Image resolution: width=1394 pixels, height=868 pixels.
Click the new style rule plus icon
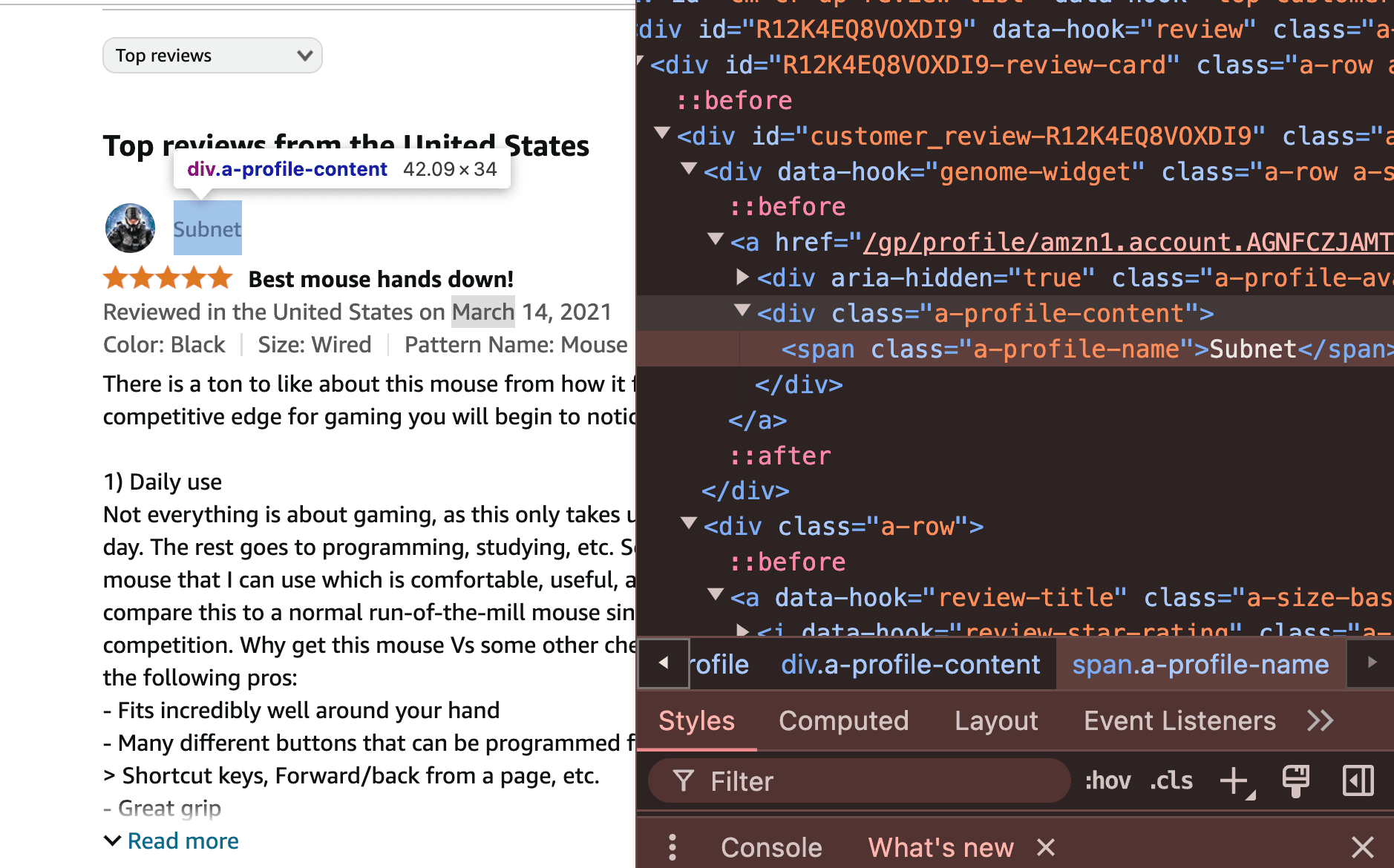1236,780
